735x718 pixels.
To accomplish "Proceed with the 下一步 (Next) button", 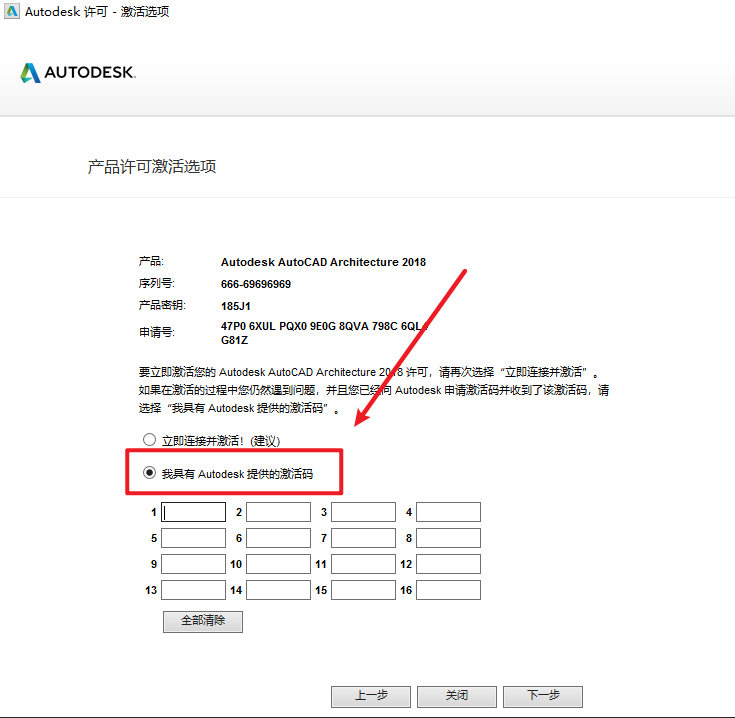I will tap(542, 696).
